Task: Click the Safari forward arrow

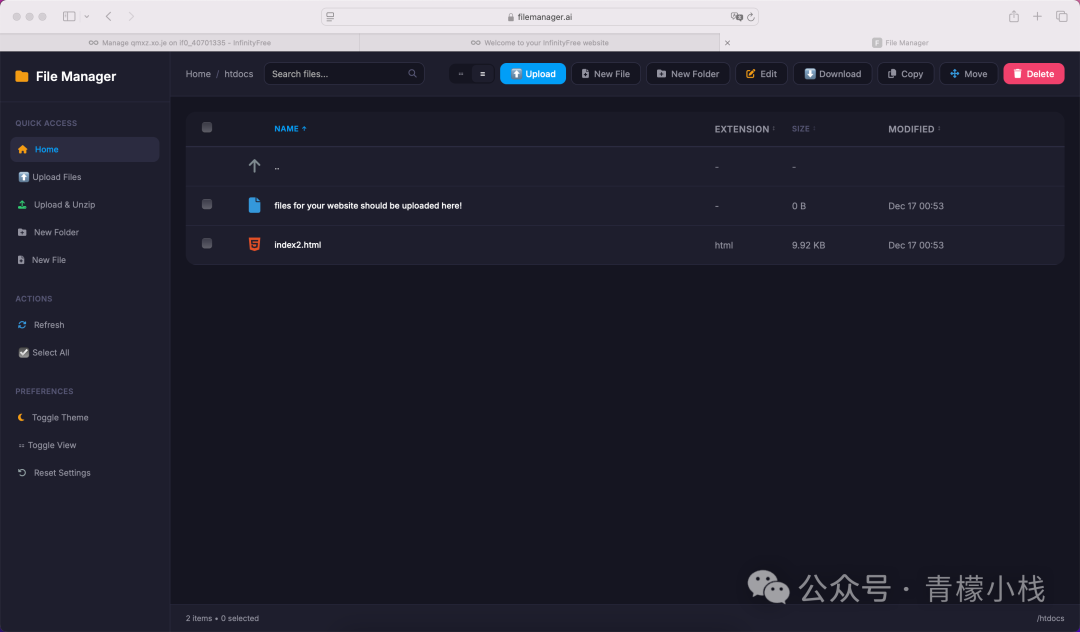Action: (131, 17)
